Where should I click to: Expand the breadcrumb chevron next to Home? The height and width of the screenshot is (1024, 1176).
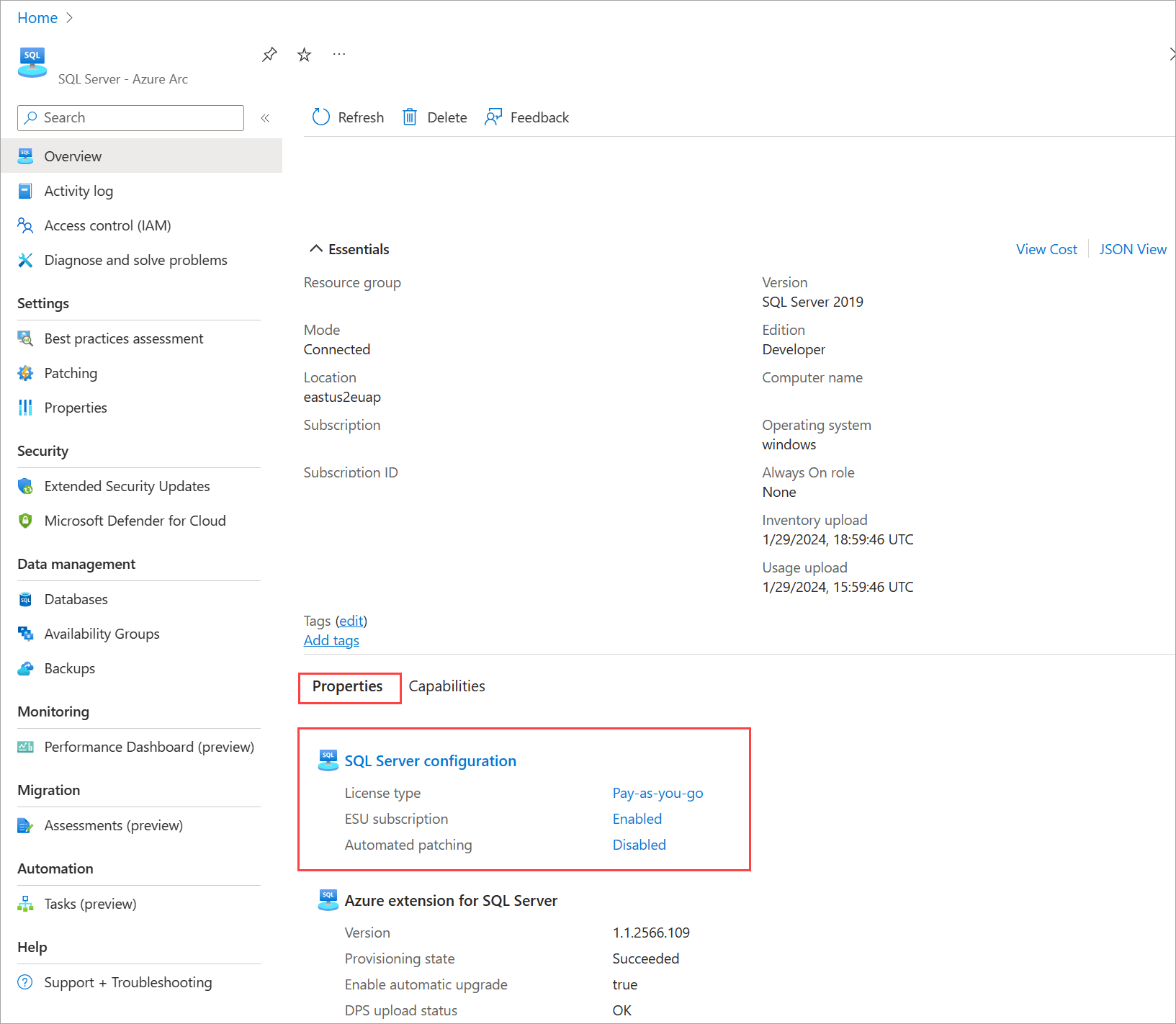point(70,17)
